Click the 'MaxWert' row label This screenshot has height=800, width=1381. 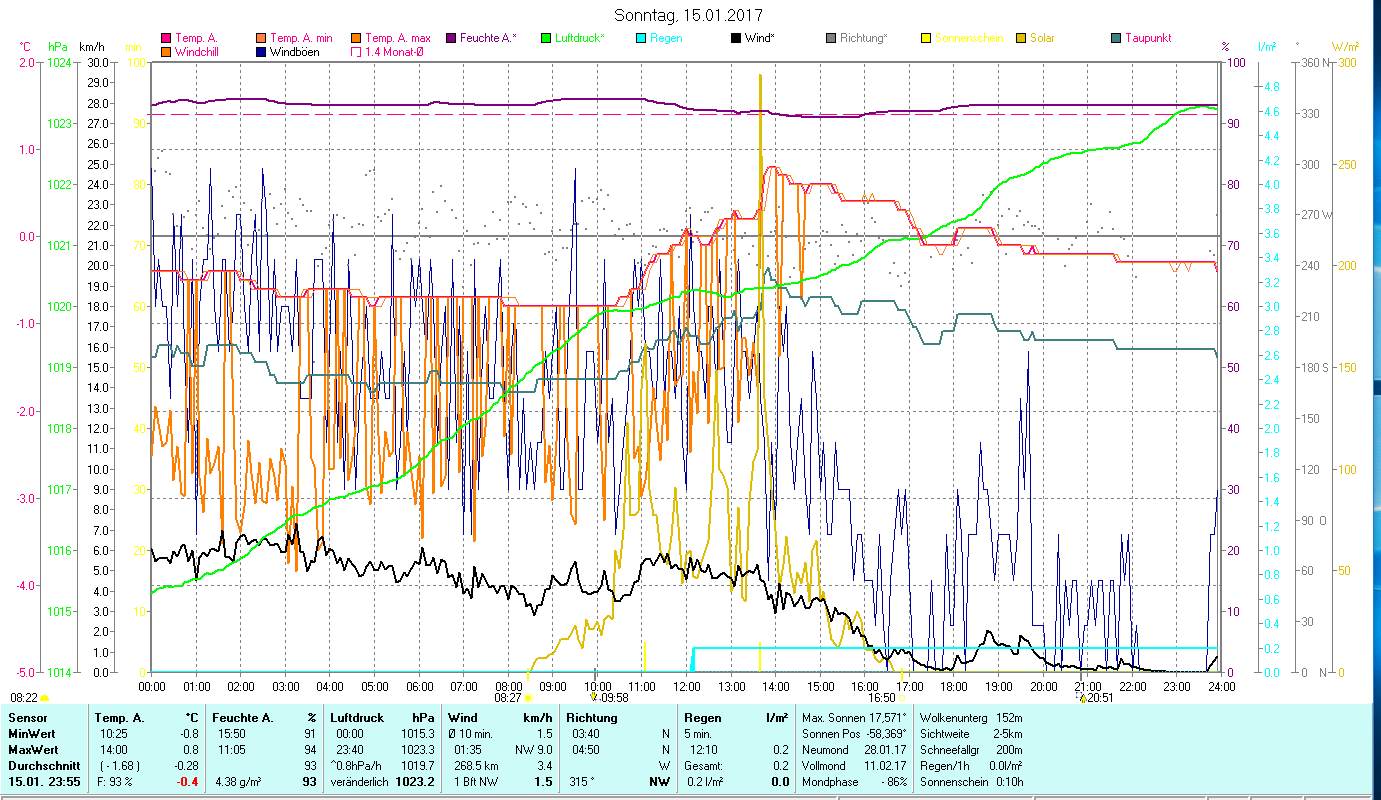click(32, 750)
